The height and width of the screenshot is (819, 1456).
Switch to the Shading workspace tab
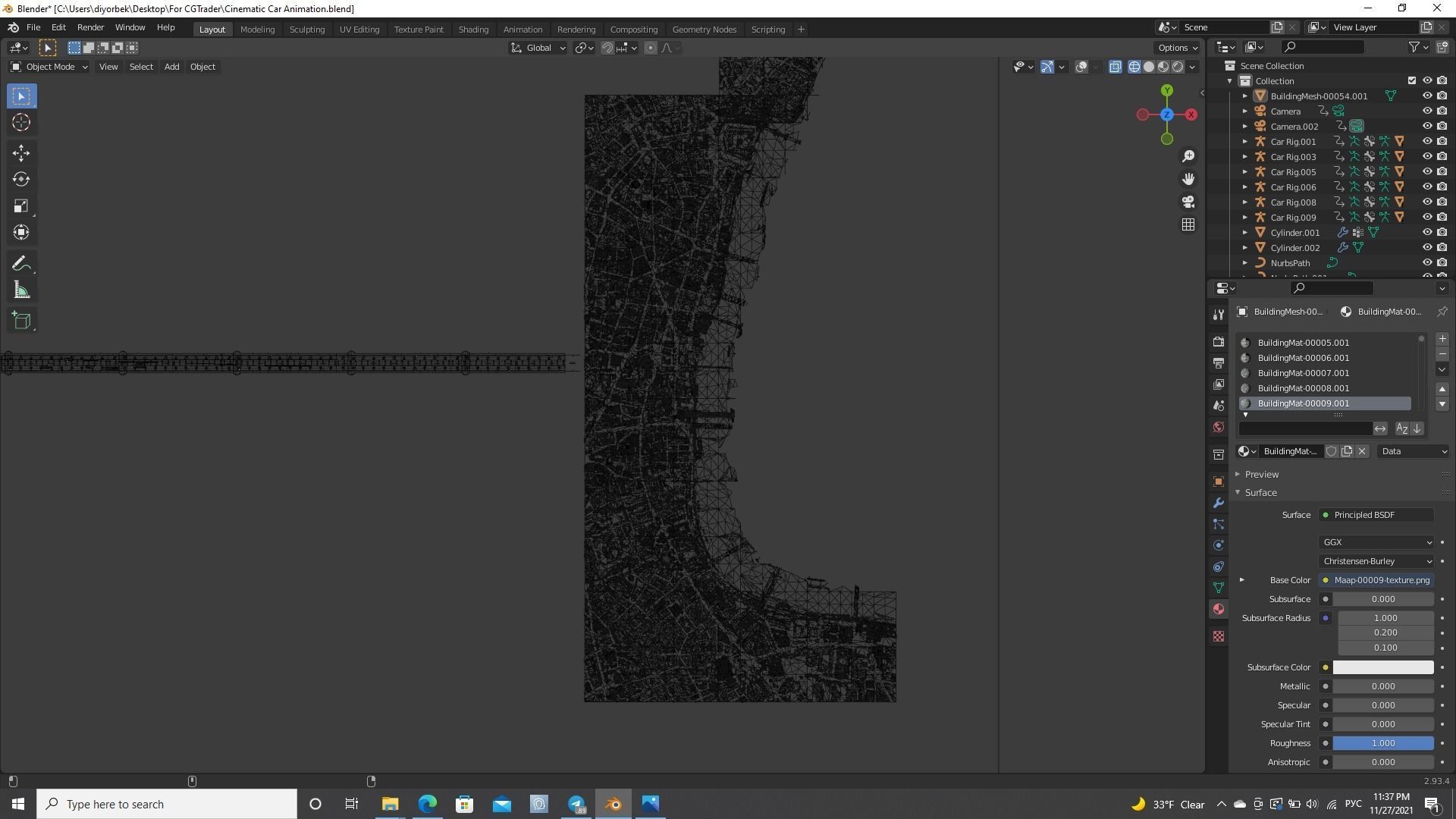tap(473, 30)
